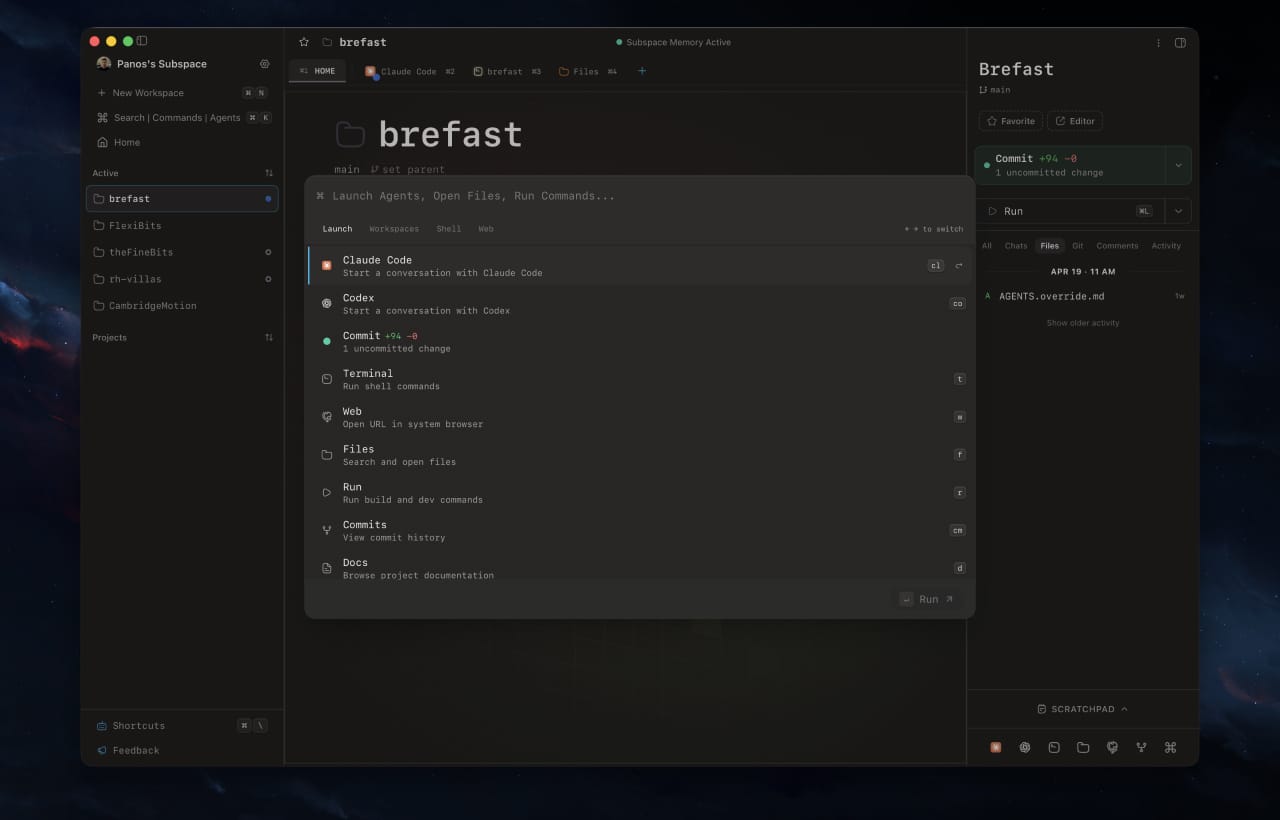This screenshot has height=820, width=1280.
Task: Expand the Commit dropdown in right panel
Action: pyautogui.click(x=1177, y=165)
